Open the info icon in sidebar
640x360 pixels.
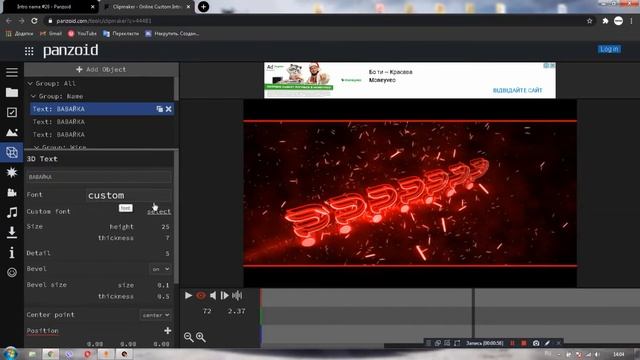(12, 253)
